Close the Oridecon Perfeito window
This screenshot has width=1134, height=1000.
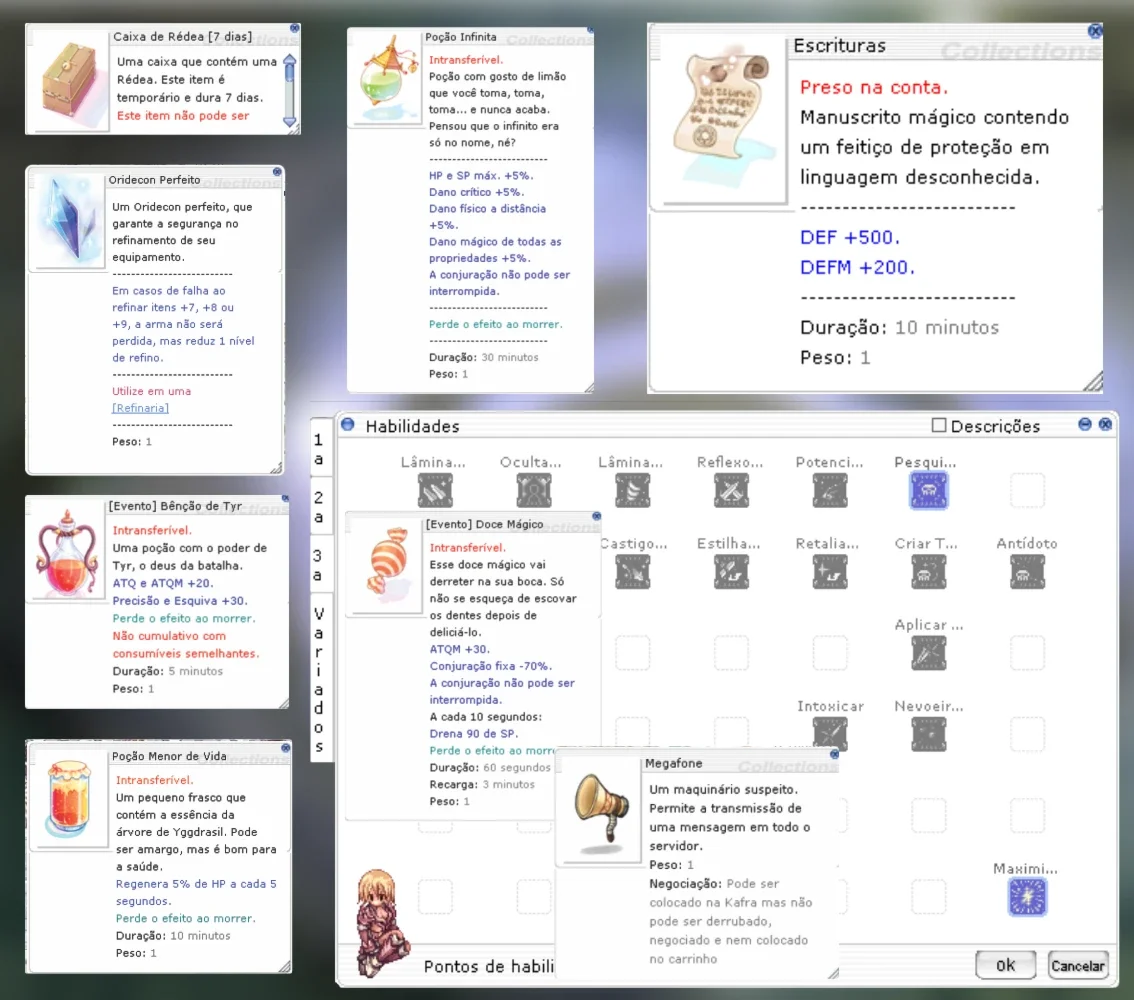click(277, 172)
